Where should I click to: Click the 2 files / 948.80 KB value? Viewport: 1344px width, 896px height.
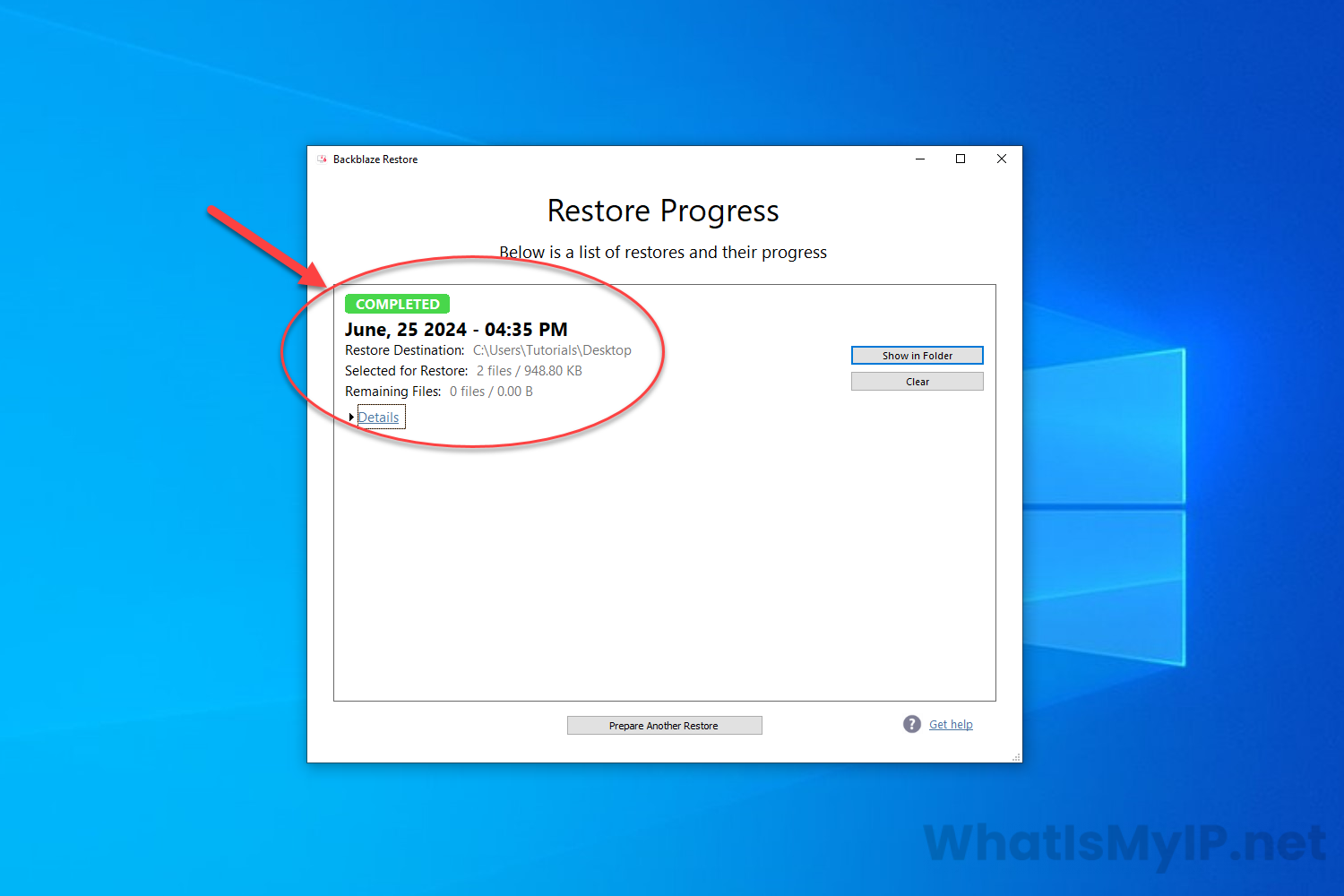530,371
